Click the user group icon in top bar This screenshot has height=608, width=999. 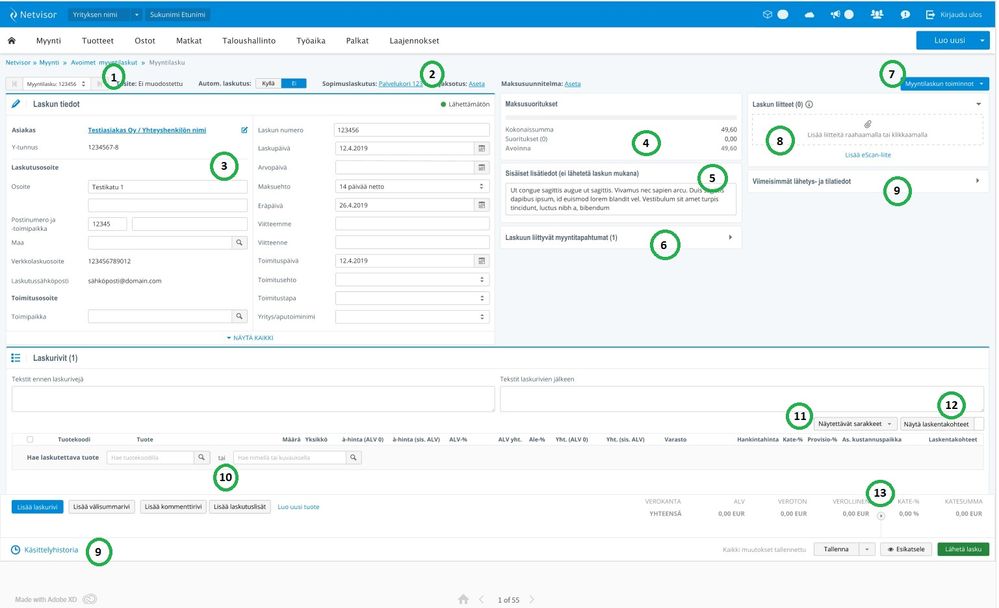(x=877, y=15)
